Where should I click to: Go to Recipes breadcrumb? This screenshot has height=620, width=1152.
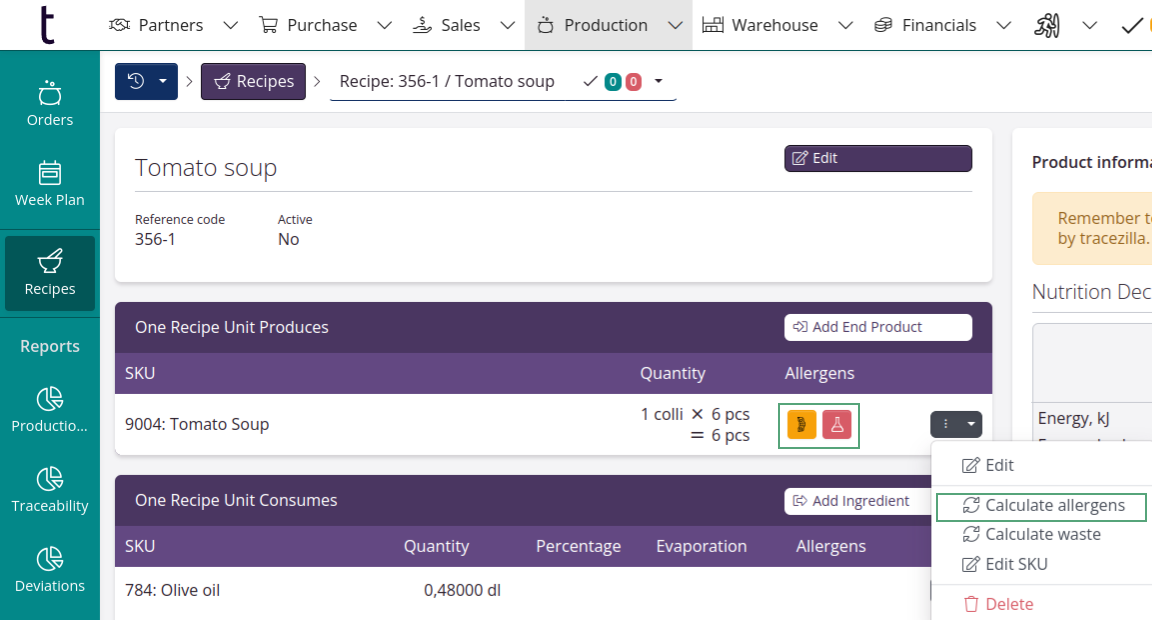[x=253, y=81]
